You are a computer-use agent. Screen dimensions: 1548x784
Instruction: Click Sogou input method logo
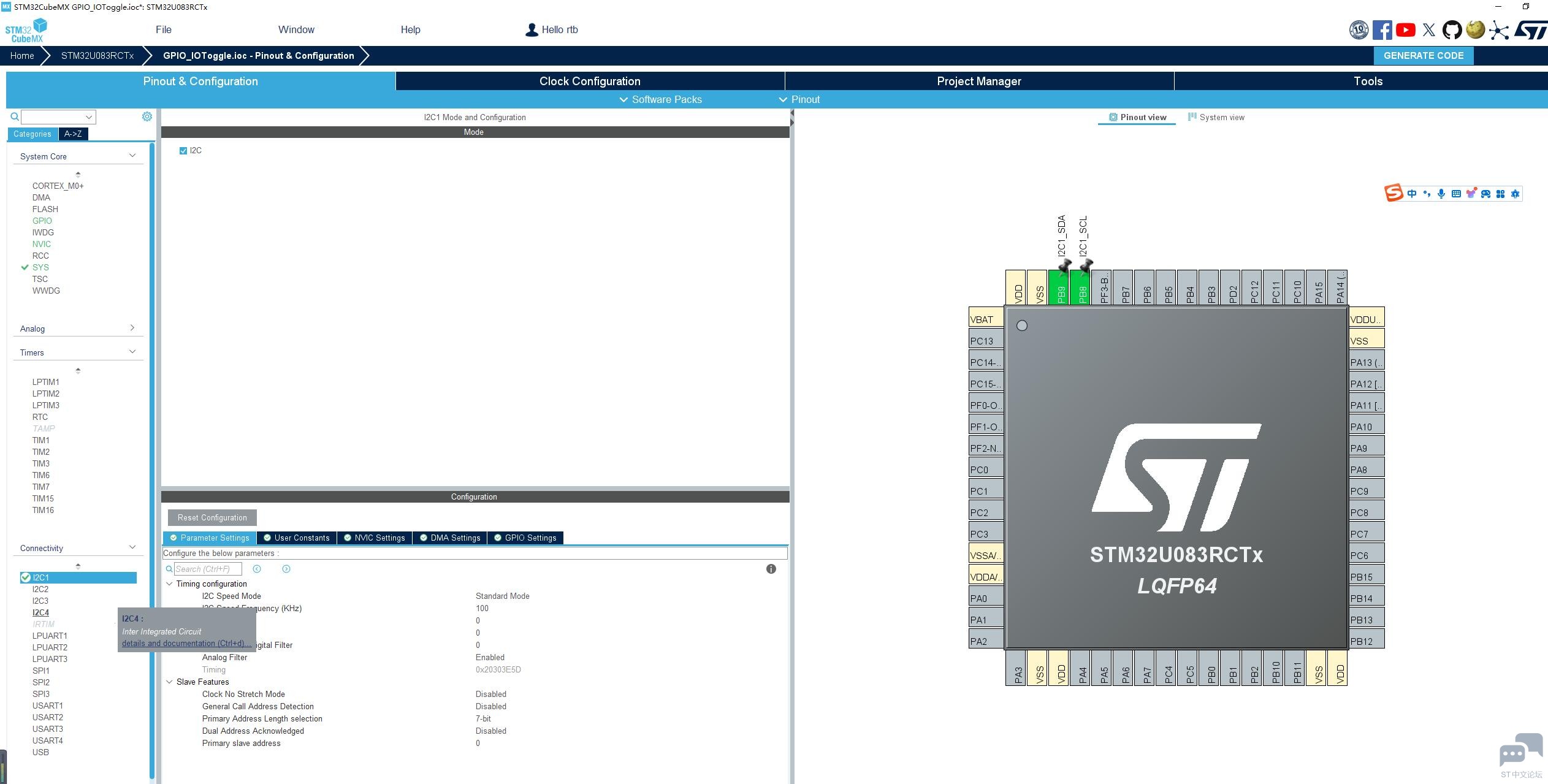pyautogui.click(x=1394, y=193)
